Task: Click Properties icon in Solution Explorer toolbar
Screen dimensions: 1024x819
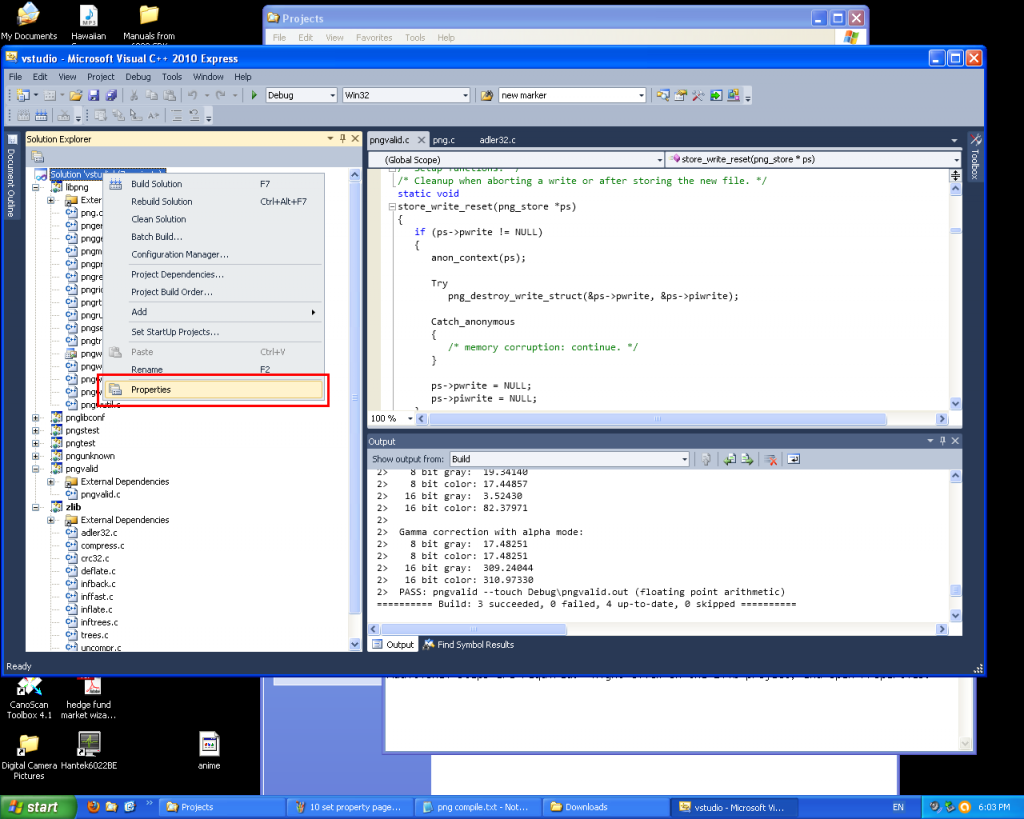Action: click(x=38, y=157)
